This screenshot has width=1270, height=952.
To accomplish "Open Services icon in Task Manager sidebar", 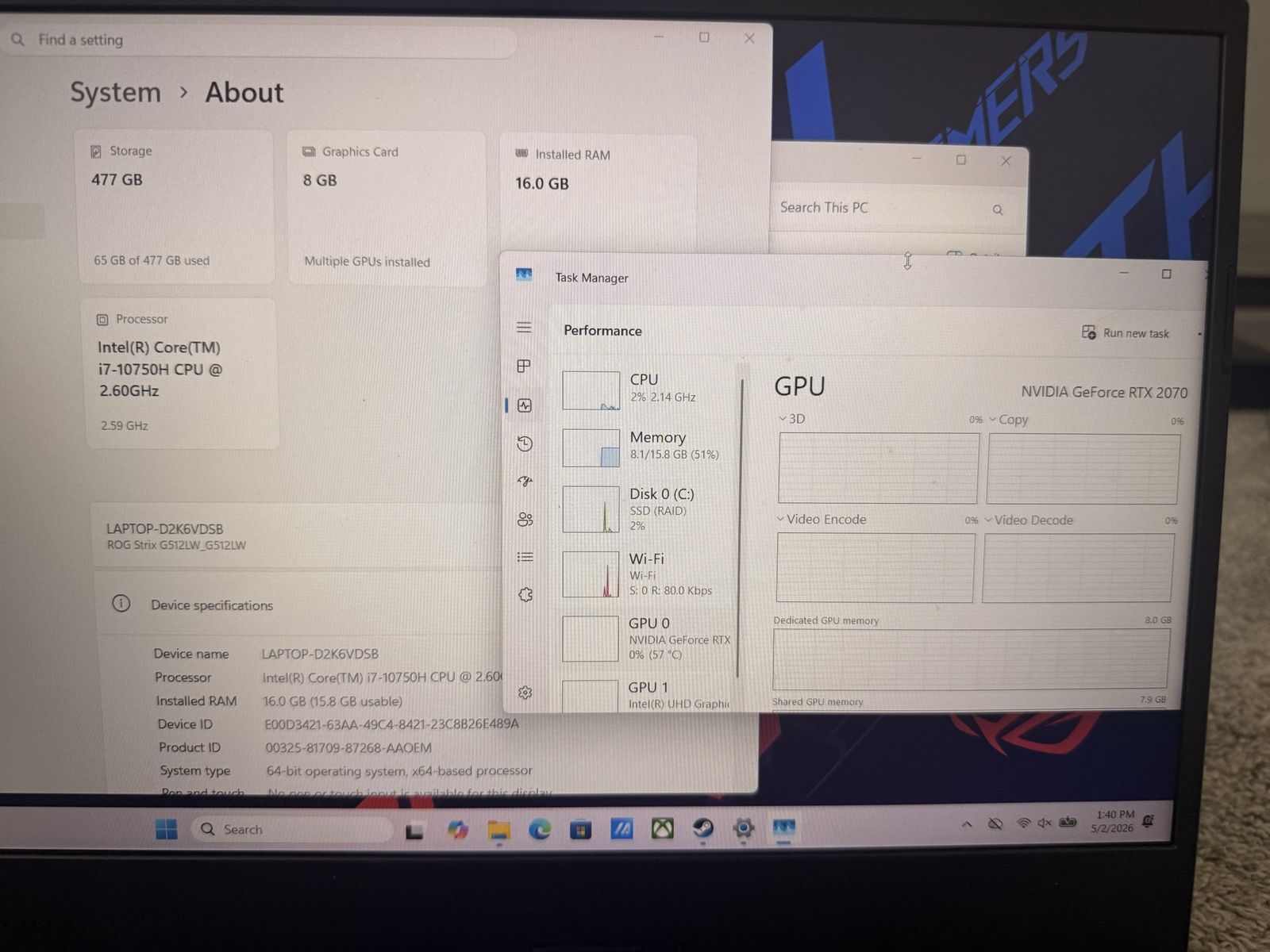I will point(525,595).
